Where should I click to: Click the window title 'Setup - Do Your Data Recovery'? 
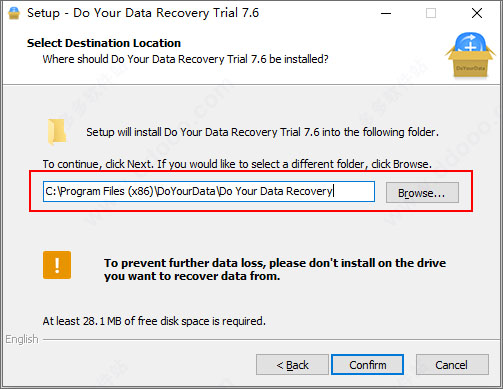coord(143,13)
